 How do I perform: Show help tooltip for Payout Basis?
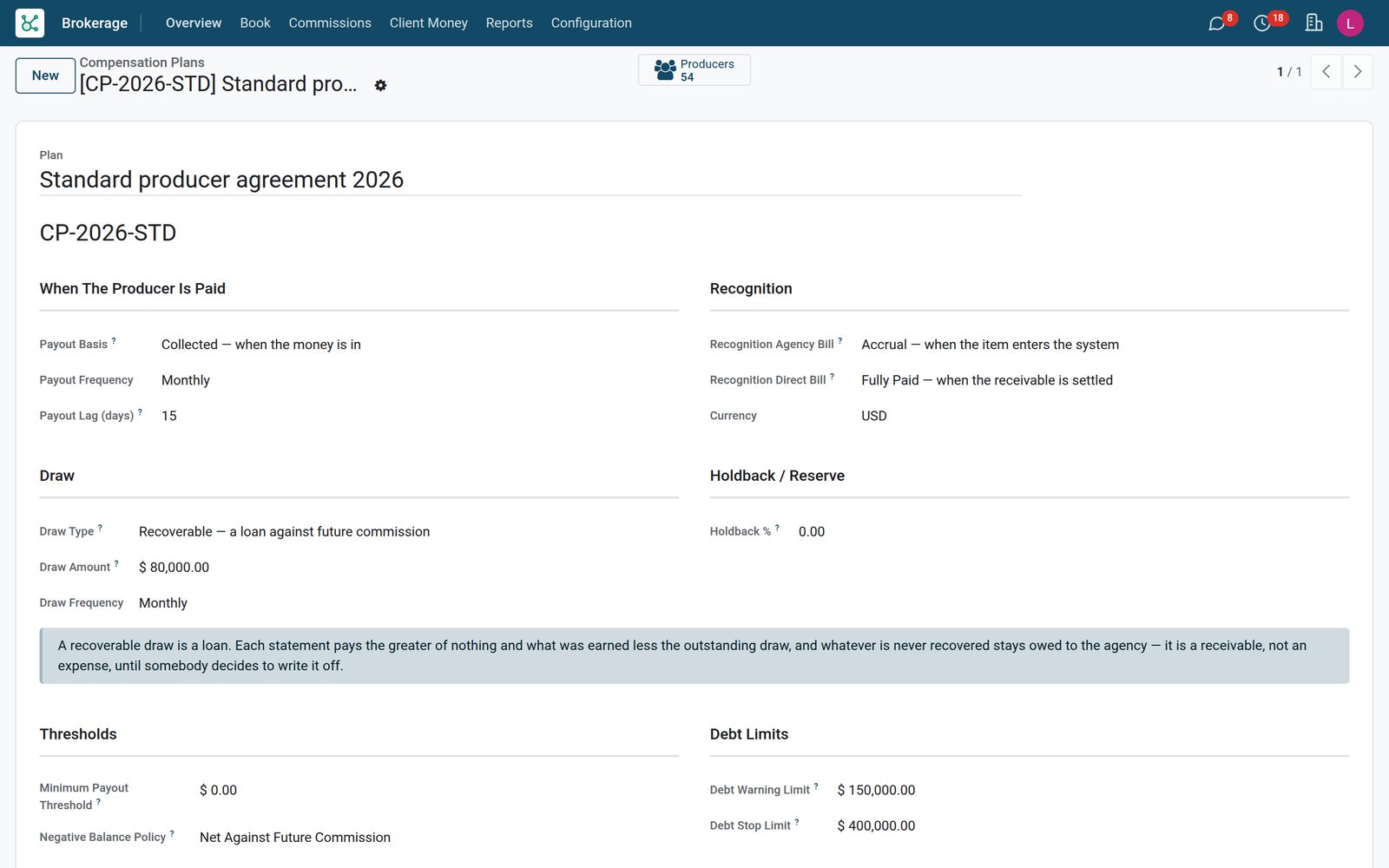(114, 341)
